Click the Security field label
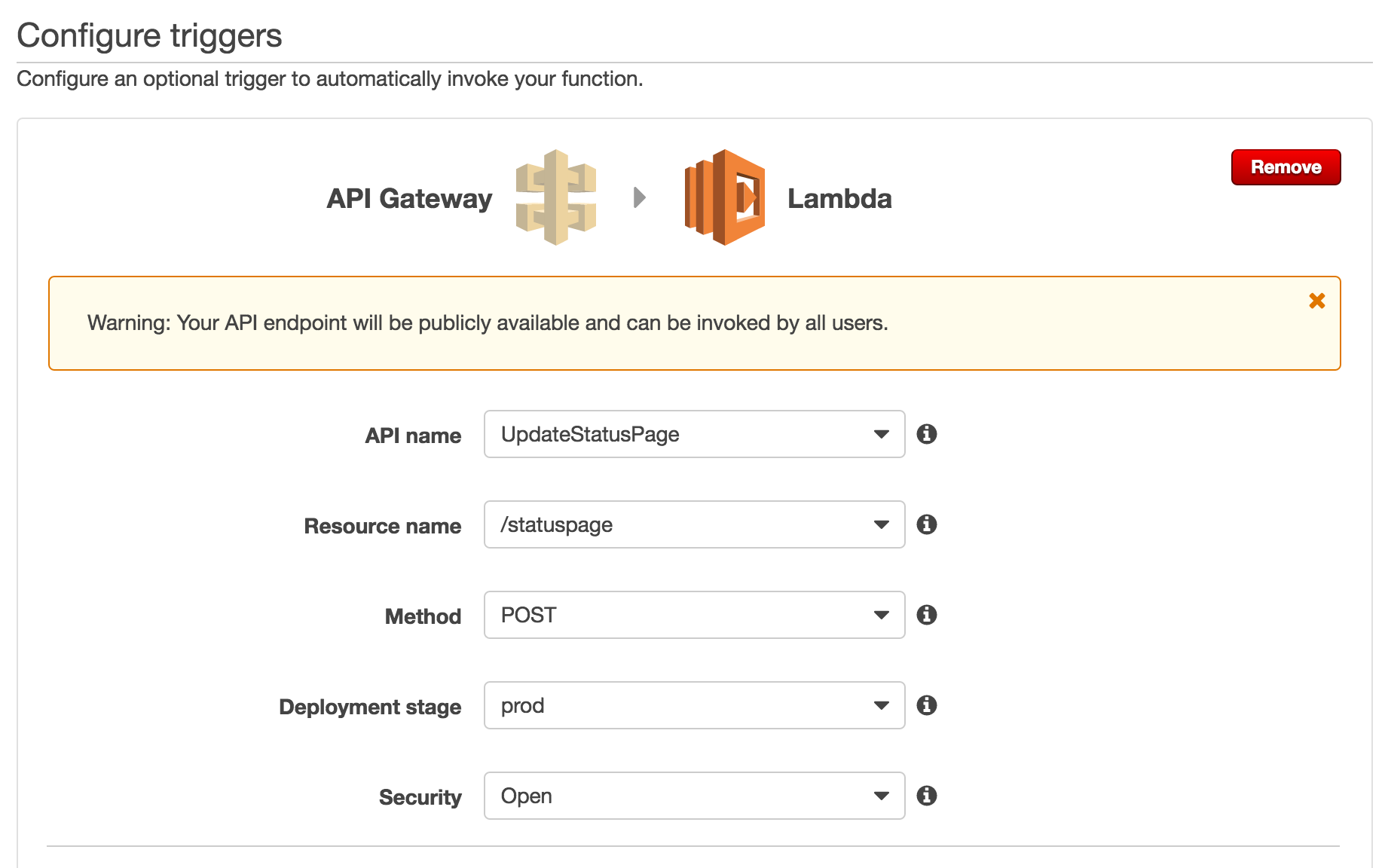 (x=420, y=797)
